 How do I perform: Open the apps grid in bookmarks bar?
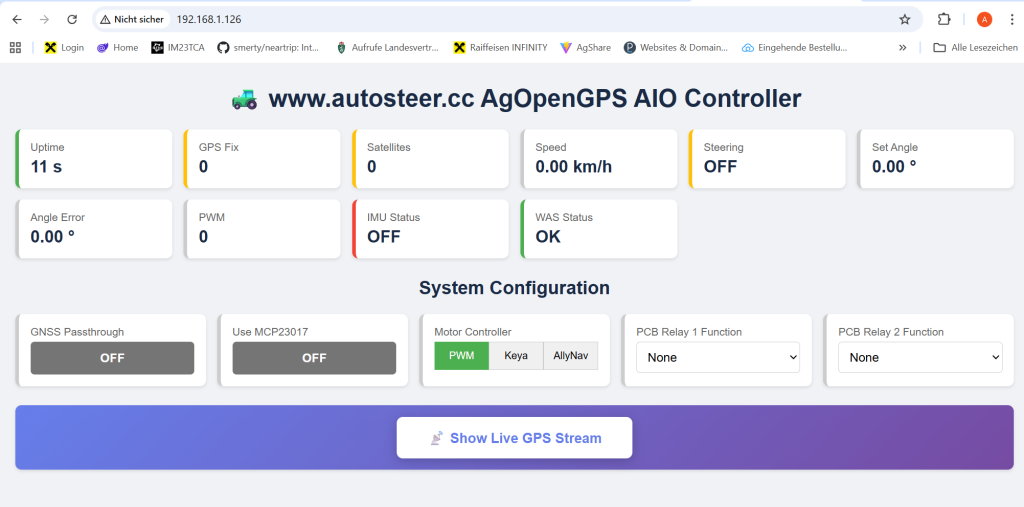click(15, 47)
